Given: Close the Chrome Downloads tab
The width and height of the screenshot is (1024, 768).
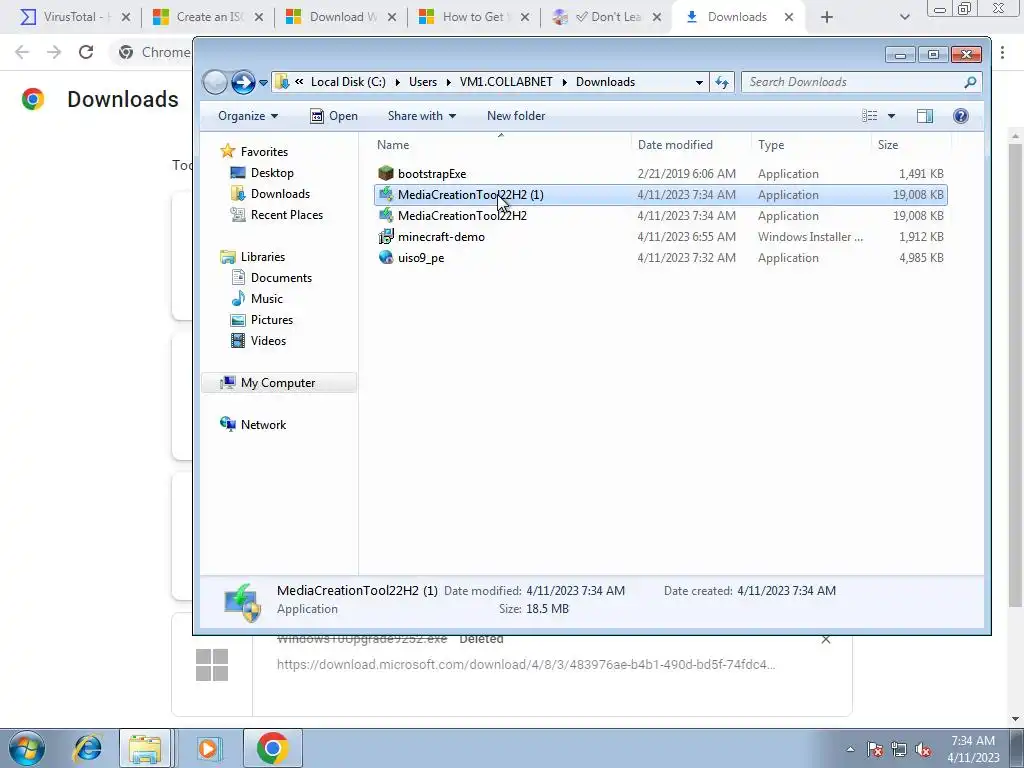Looking at the screenshot, I should (789, 17).
